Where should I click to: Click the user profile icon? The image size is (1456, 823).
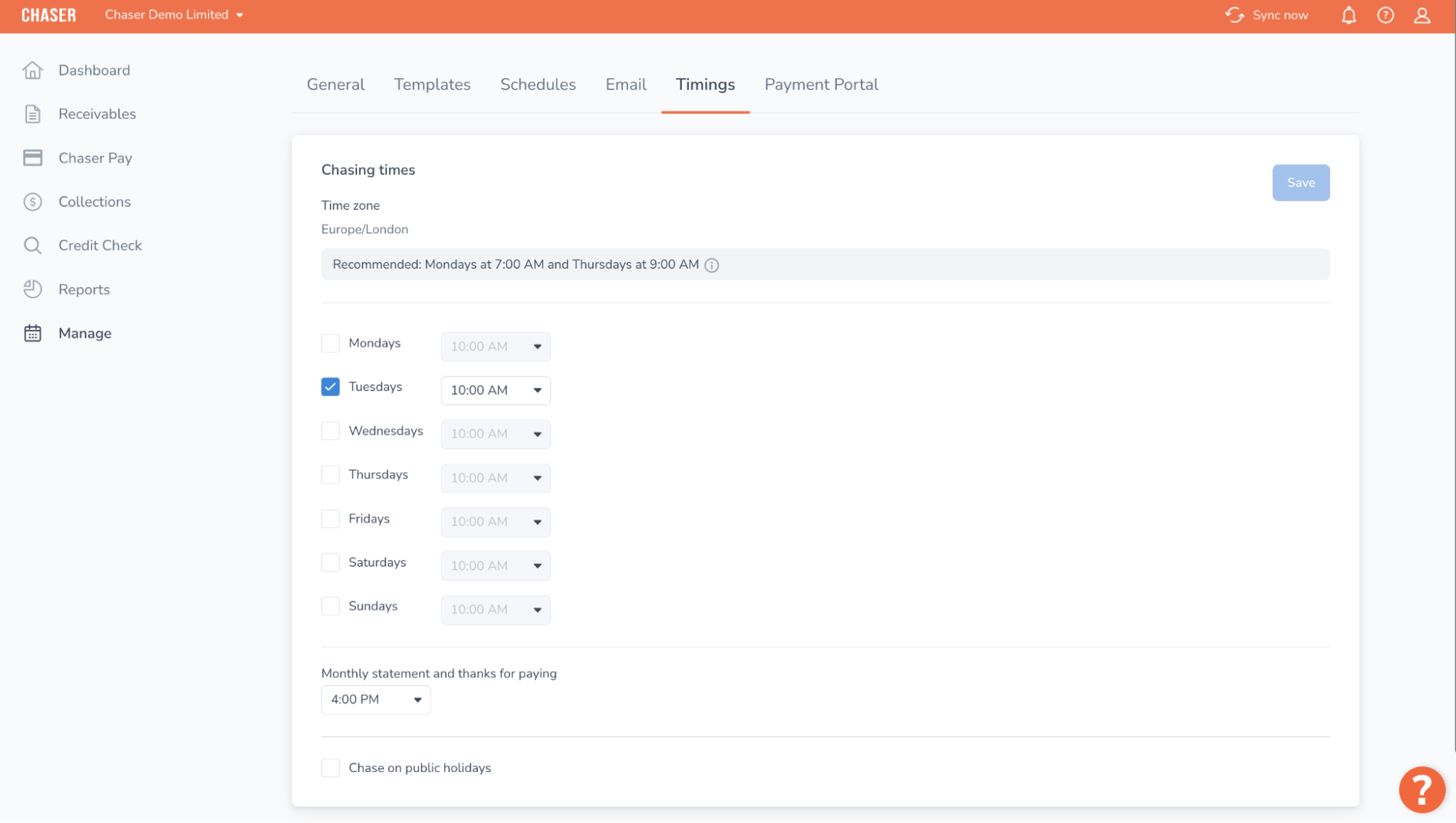(x=1422, y=15)
